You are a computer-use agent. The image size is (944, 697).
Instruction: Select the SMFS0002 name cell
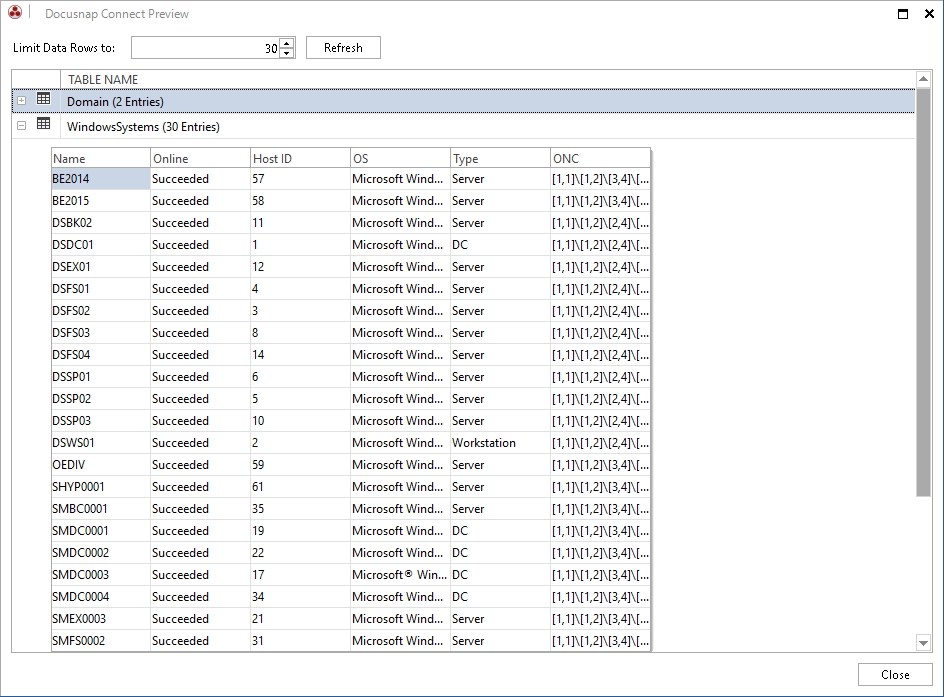tap(101, 640)
